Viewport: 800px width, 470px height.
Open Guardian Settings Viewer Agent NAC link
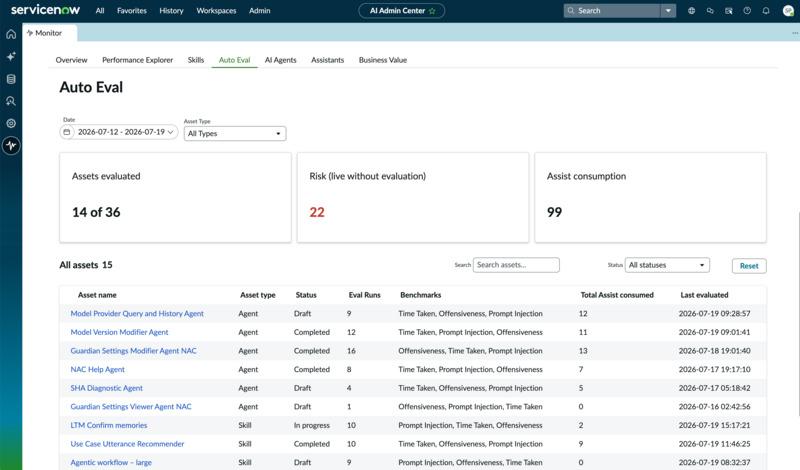pos(131,407)
